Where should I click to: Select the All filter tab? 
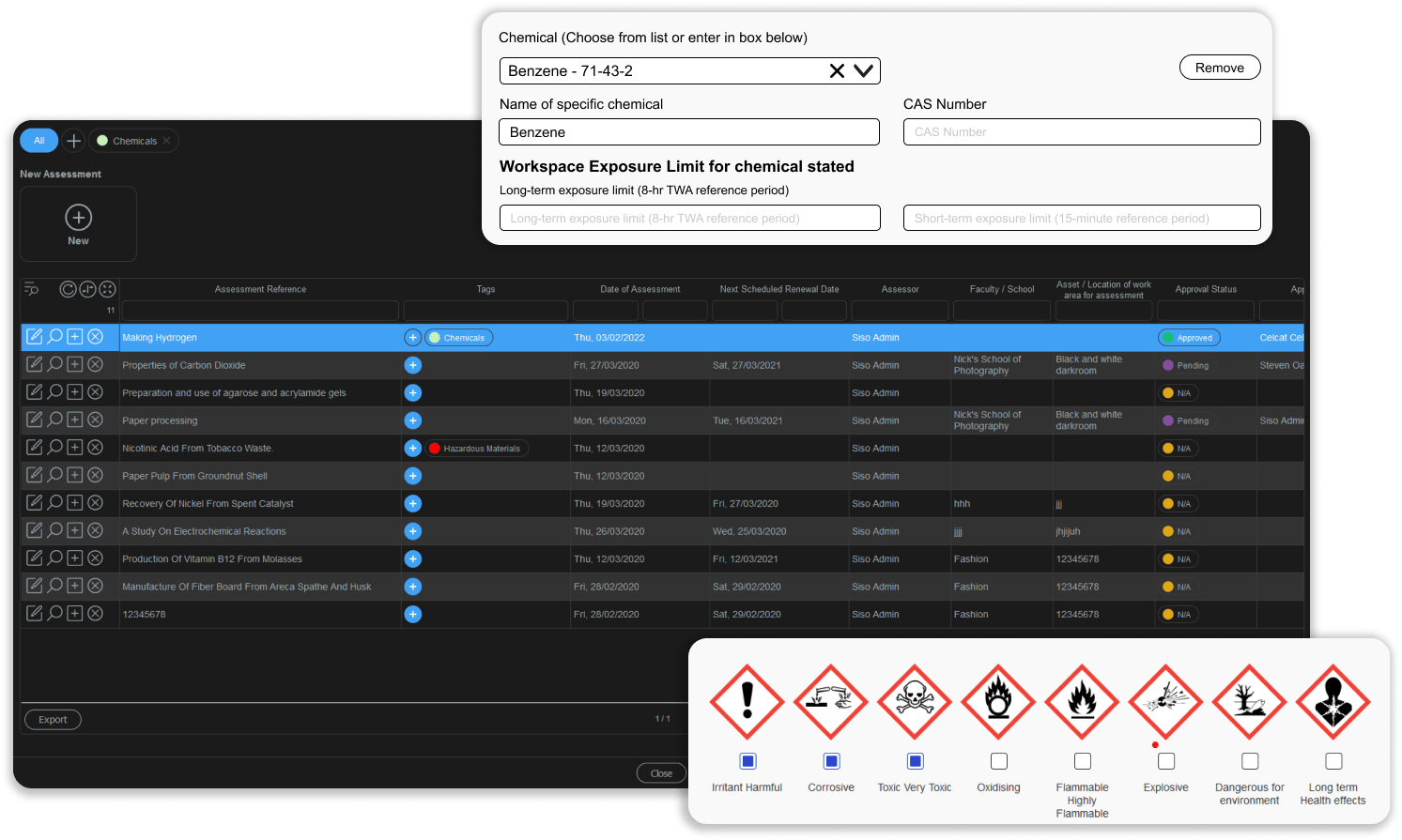pos(39,141)
